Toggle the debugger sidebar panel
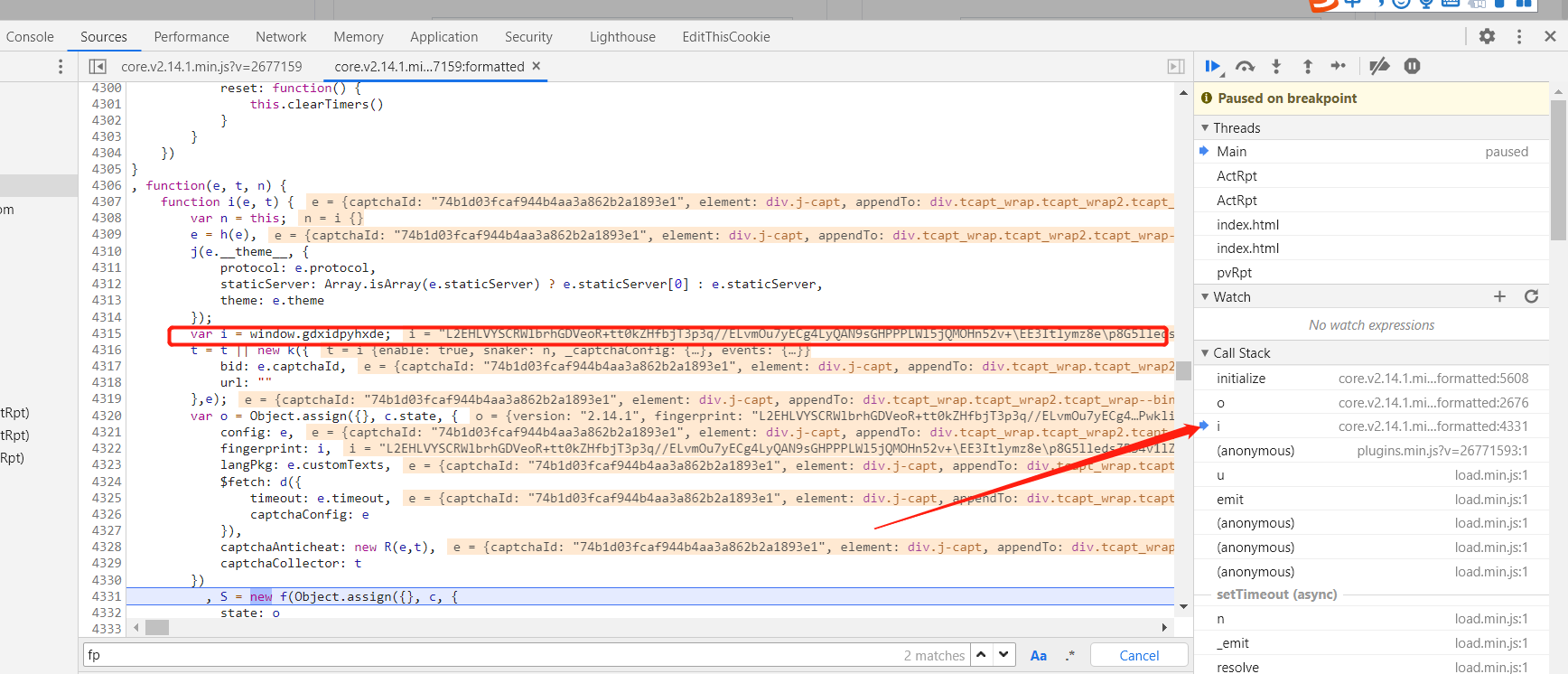 click(x=1175, y=66)
